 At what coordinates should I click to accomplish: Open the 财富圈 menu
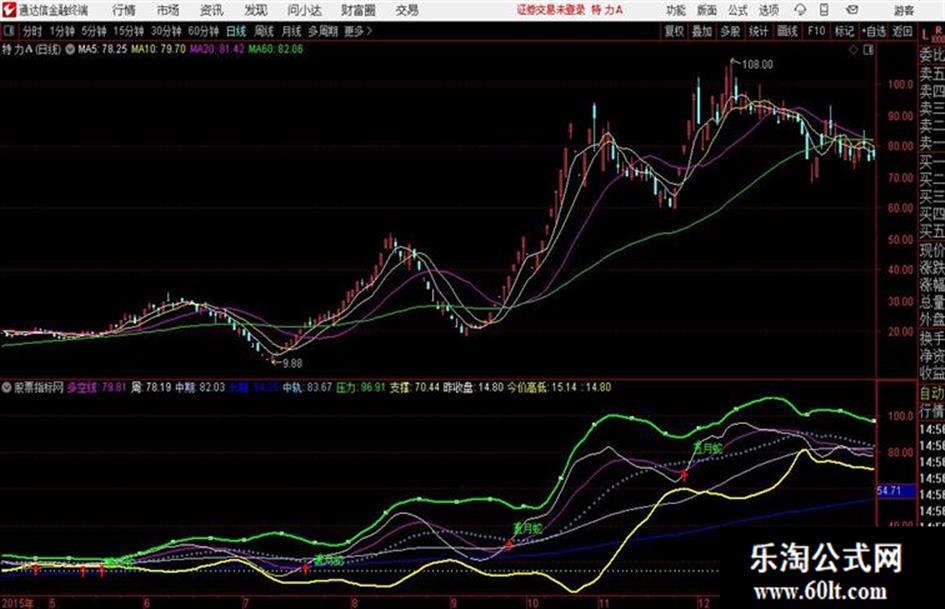(358, 10)
